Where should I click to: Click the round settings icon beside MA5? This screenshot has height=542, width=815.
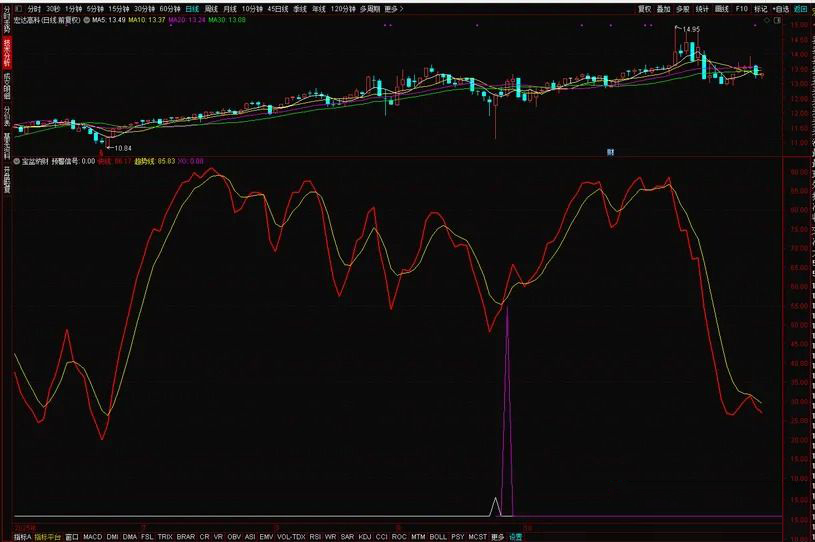[x=87, y=20]
